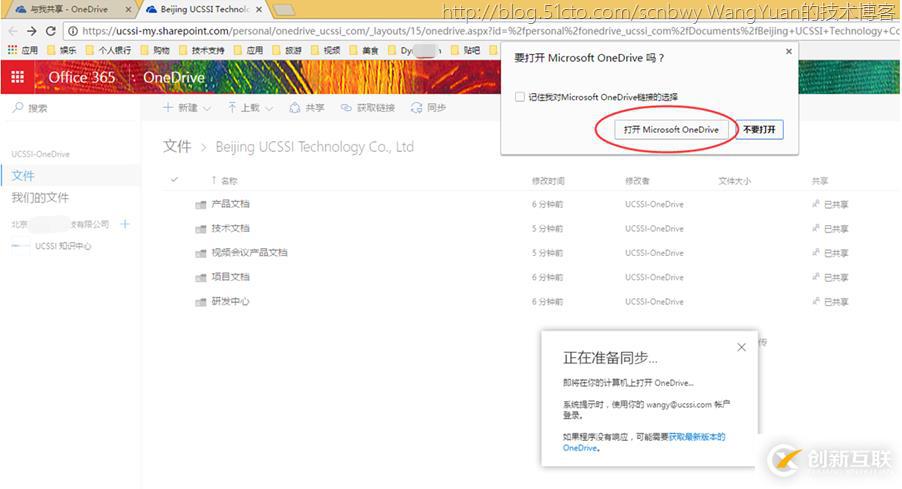Open the Apps grid shortcut in bookmarks bar
This screenshot has width=902, height=489.
tap(23, 51)
